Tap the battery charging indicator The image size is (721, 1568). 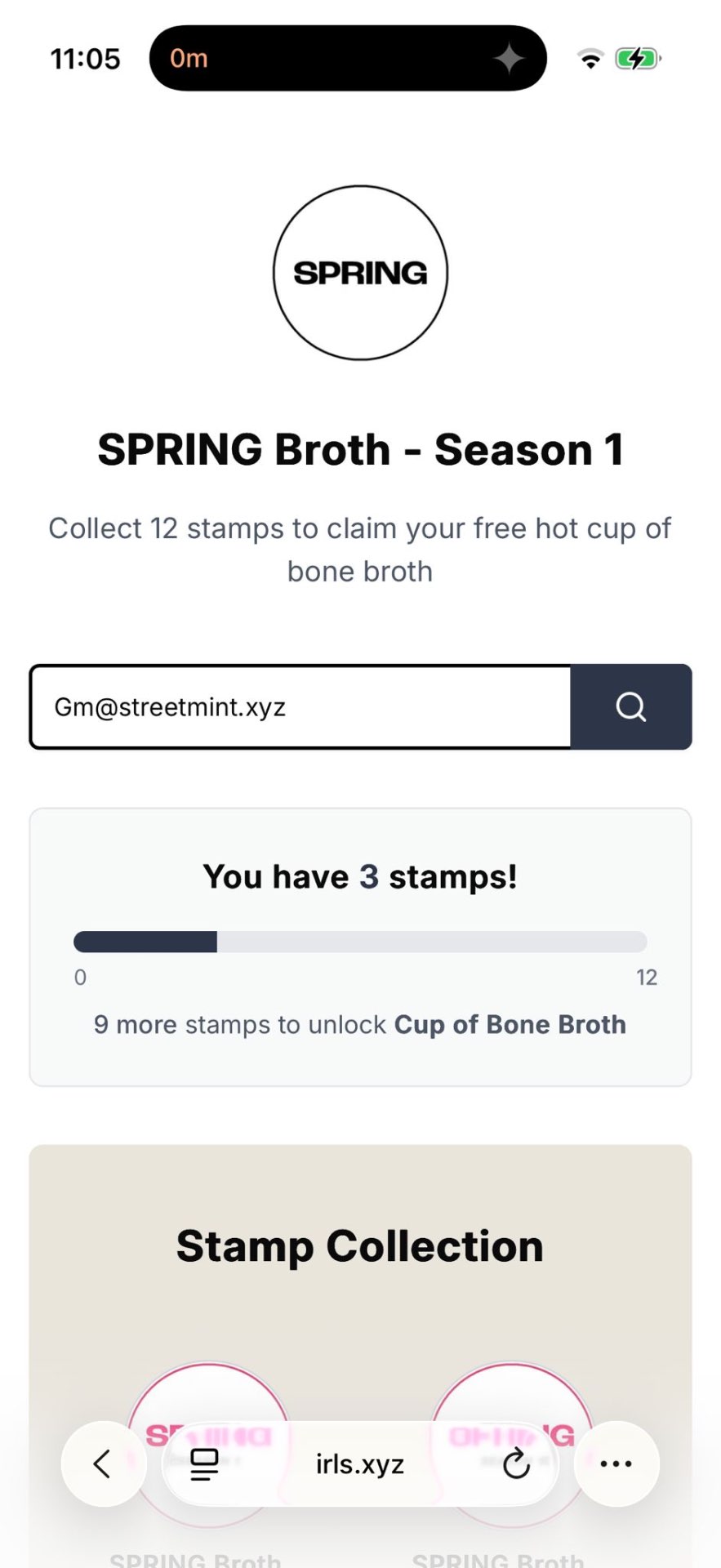[638, 59]
